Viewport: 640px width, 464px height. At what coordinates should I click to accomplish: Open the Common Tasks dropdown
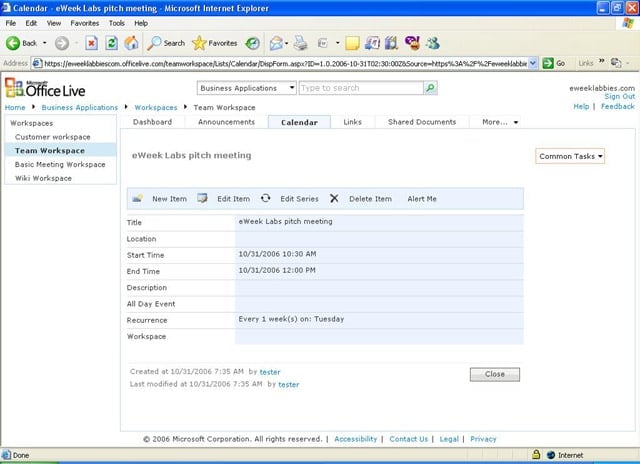[x=570, y=156]
